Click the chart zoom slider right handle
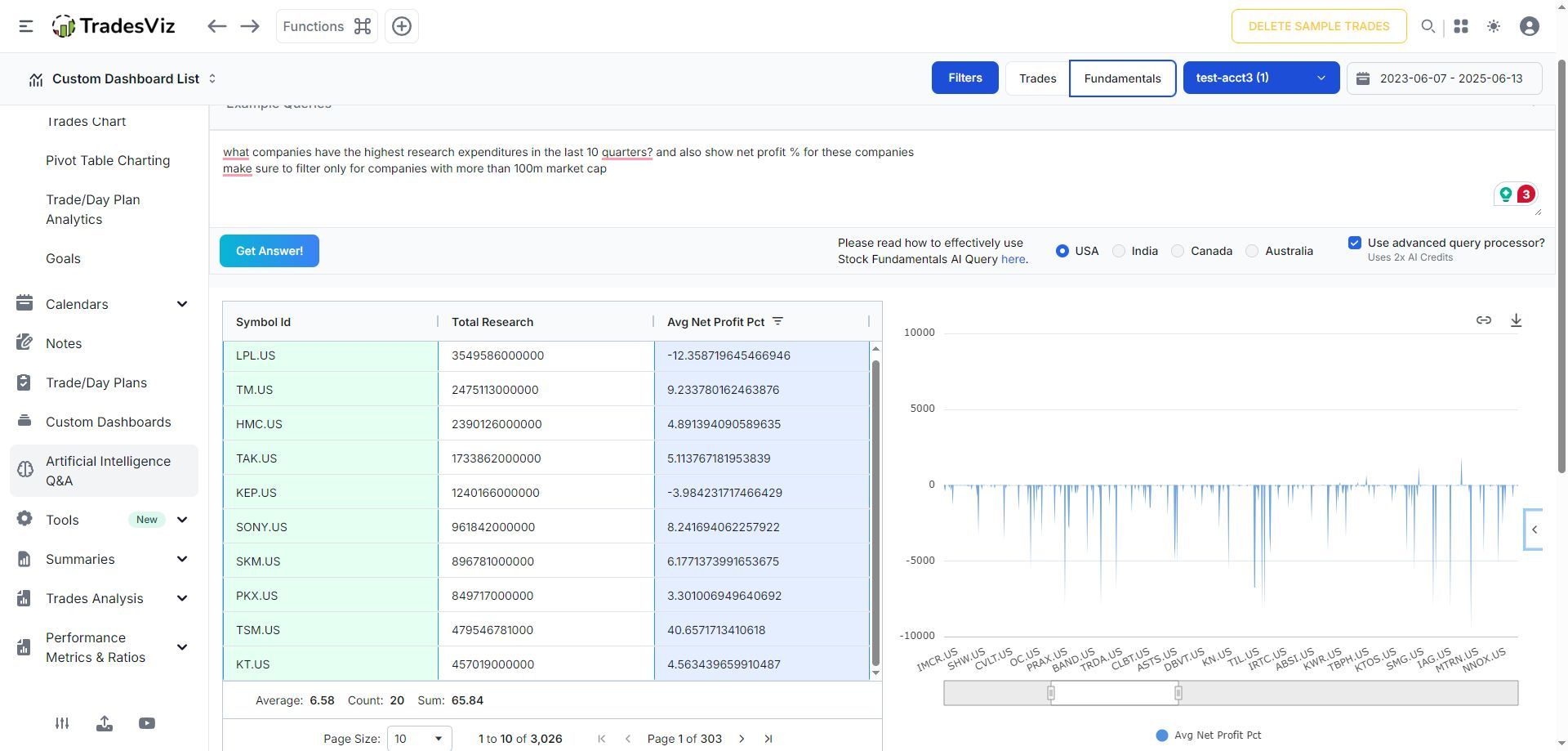1568x751 pixels. click(1178, 693)
